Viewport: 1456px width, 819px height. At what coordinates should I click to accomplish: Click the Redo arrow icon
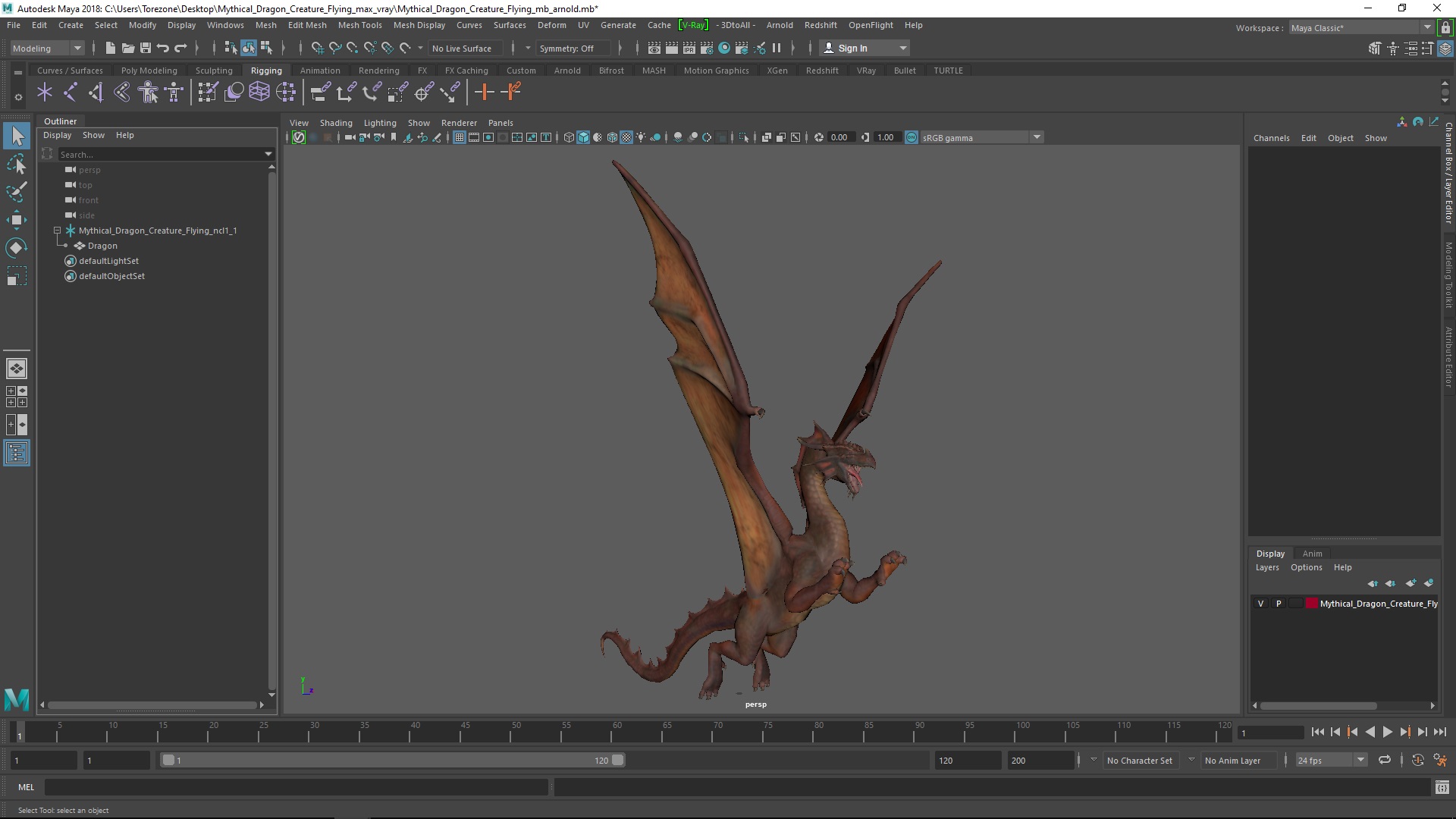coord(180,48)
